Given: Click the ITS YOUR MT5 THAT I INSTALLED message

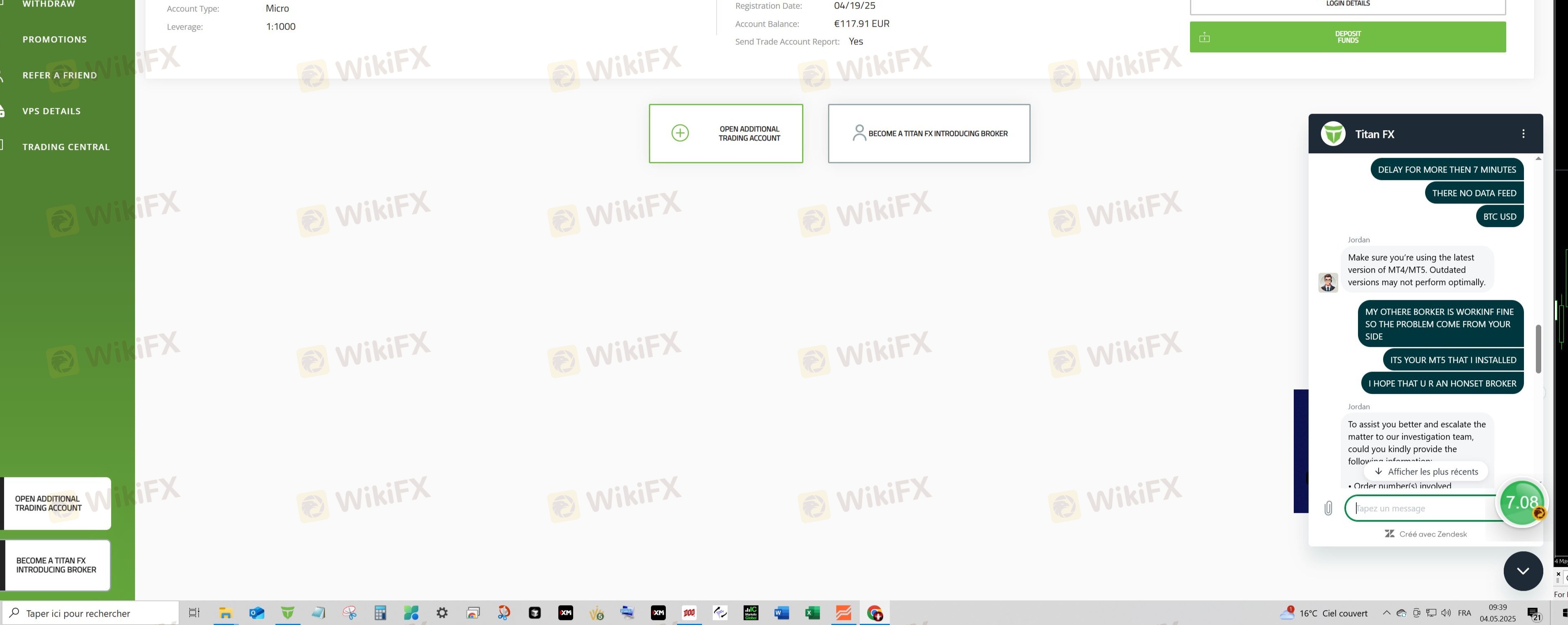Looking at the screenshot, I should point(1453,360).
